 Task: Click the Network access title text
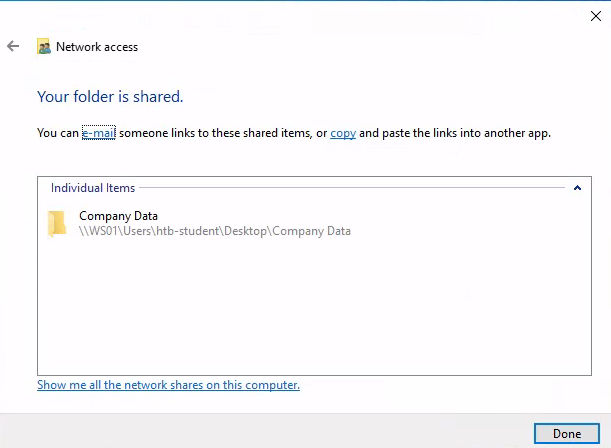pos(97,47)
